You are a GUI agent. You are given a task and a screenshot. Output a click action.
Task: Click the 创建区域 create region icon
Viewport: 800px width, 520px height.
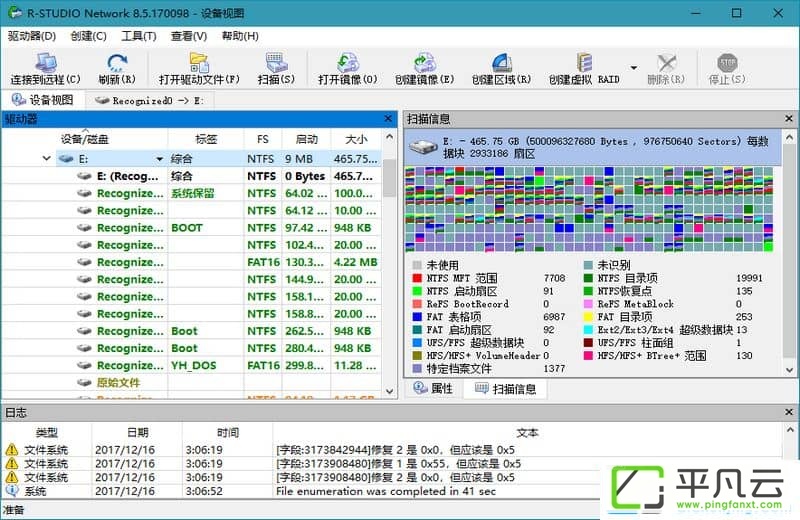502,63
